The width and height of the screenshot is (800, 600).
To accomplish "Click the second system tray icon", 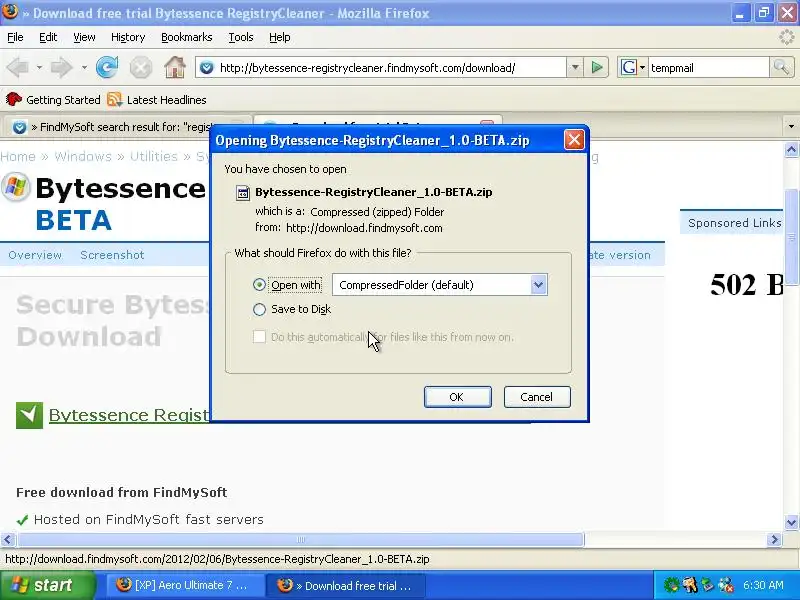I will point(690,585).
